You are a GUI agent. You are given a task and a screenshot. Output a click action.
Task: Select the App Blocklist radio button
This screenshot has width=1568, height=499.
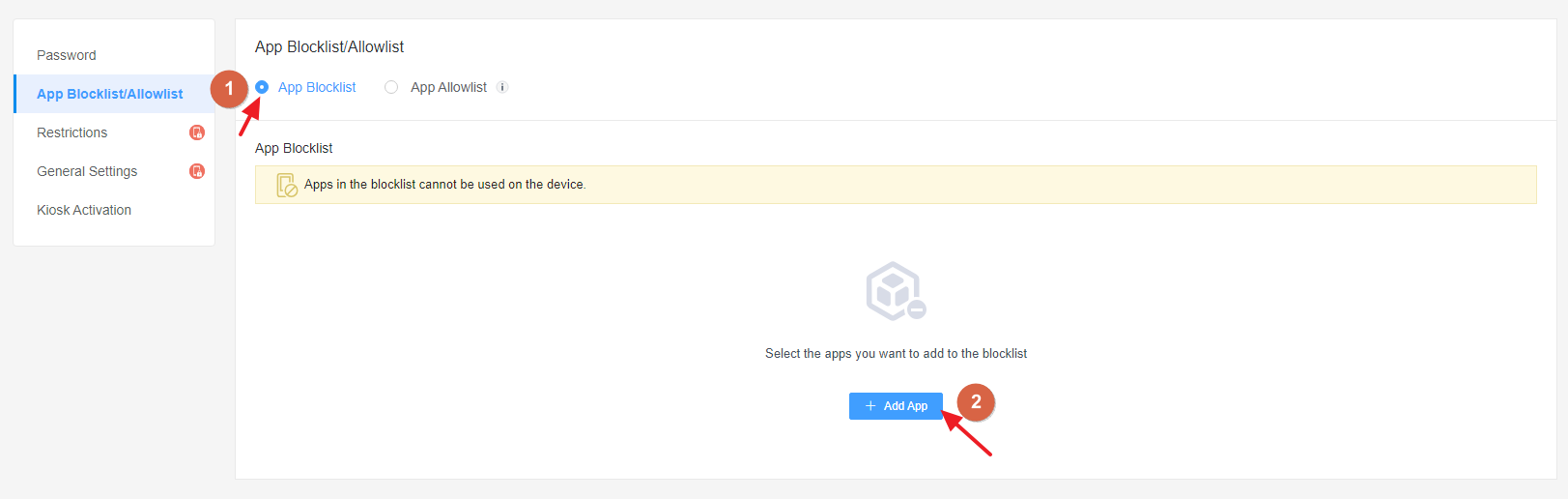click(x=262, y=87)
